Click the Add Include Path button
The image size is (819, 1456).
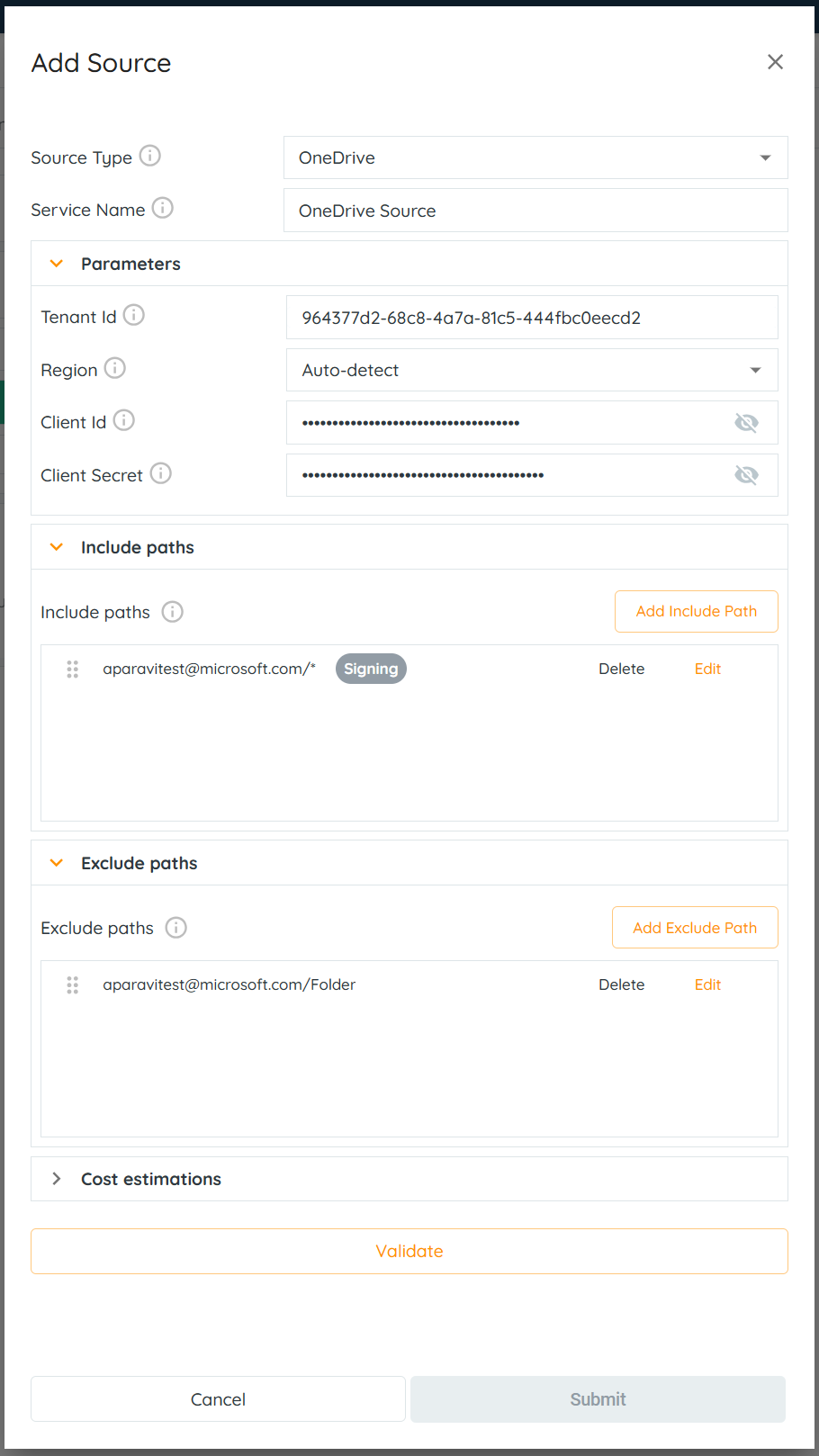[696, 612]
